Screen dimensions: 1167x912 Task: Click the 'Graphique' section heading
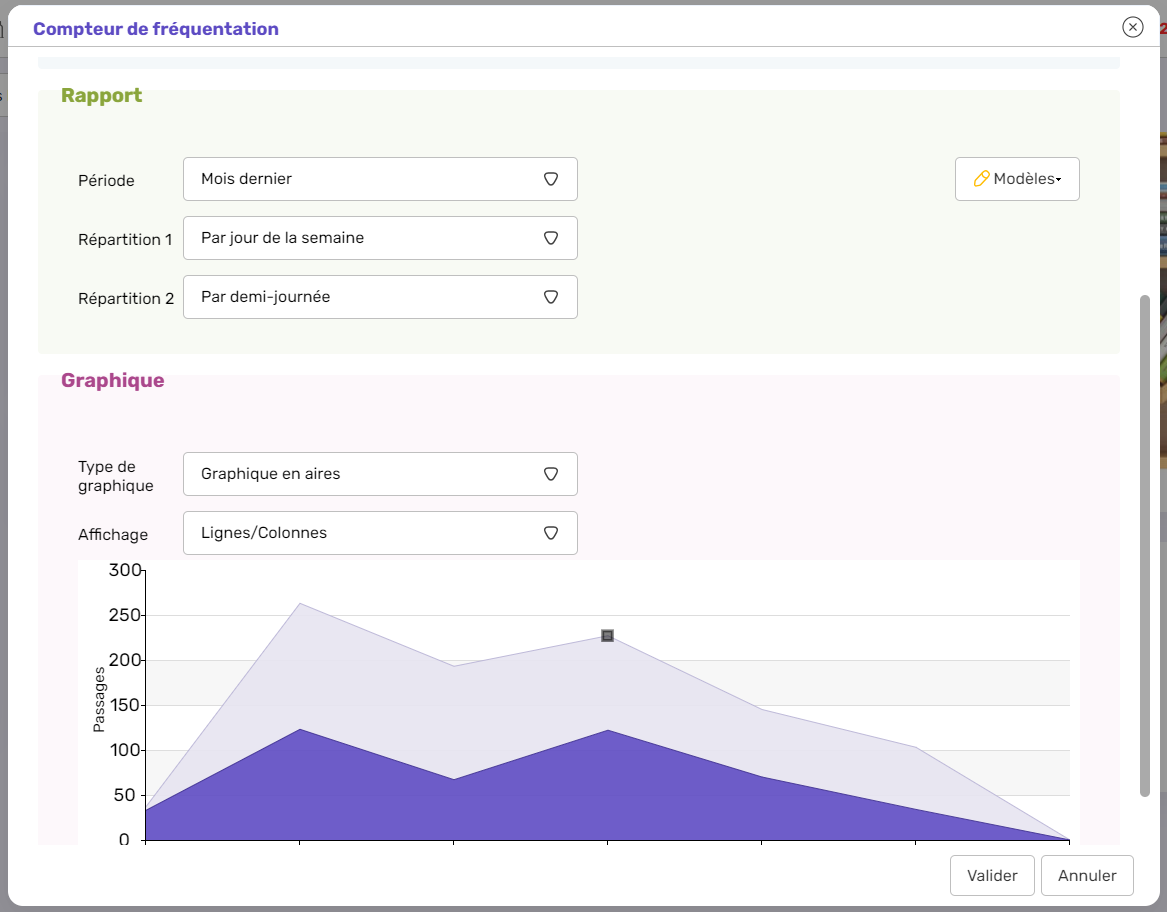[113, 381]
